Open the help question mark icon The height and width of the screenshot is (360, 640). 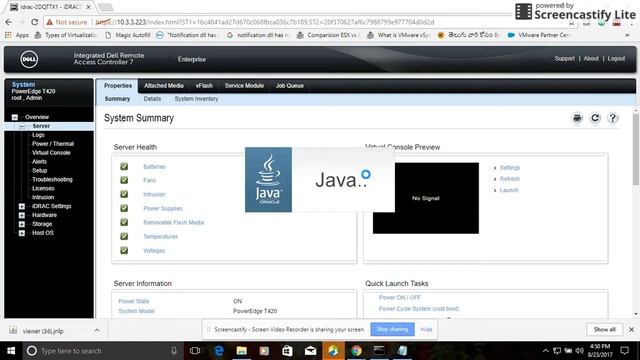click(x=613, y=118)
